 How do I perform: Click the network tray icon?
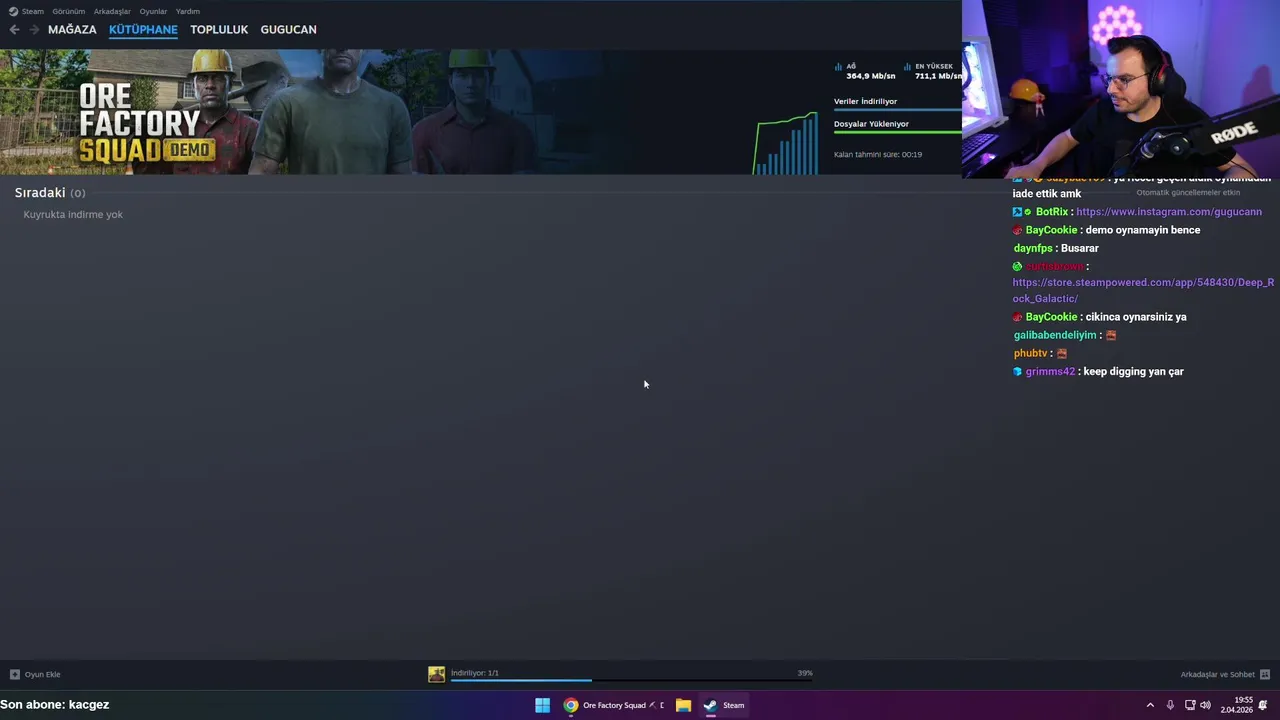click(1190, 705)
